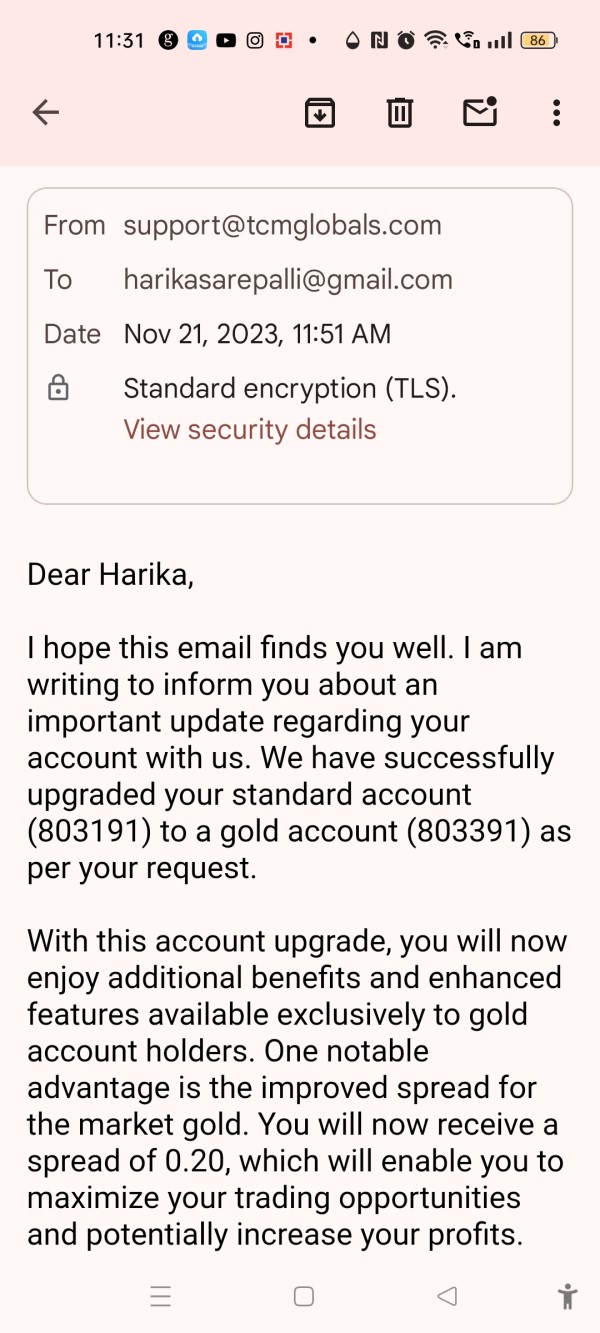Tap the battery indicator in status bar

539,41
